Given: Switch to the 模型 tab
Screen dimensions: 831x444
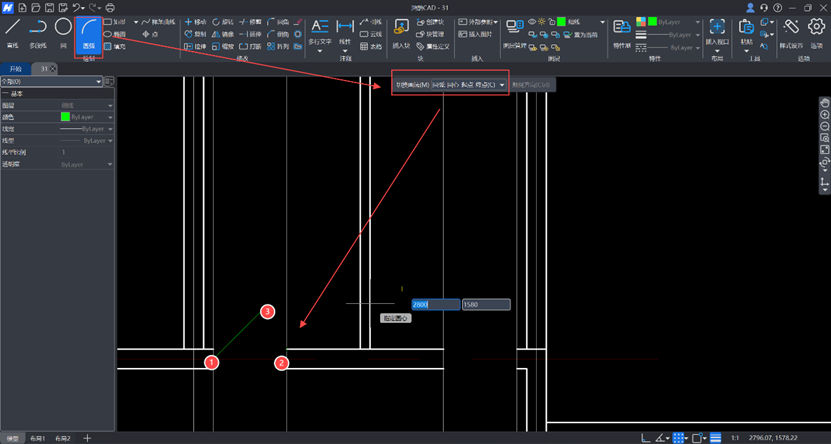Looking at the screenshot, I should pos(12,438).
